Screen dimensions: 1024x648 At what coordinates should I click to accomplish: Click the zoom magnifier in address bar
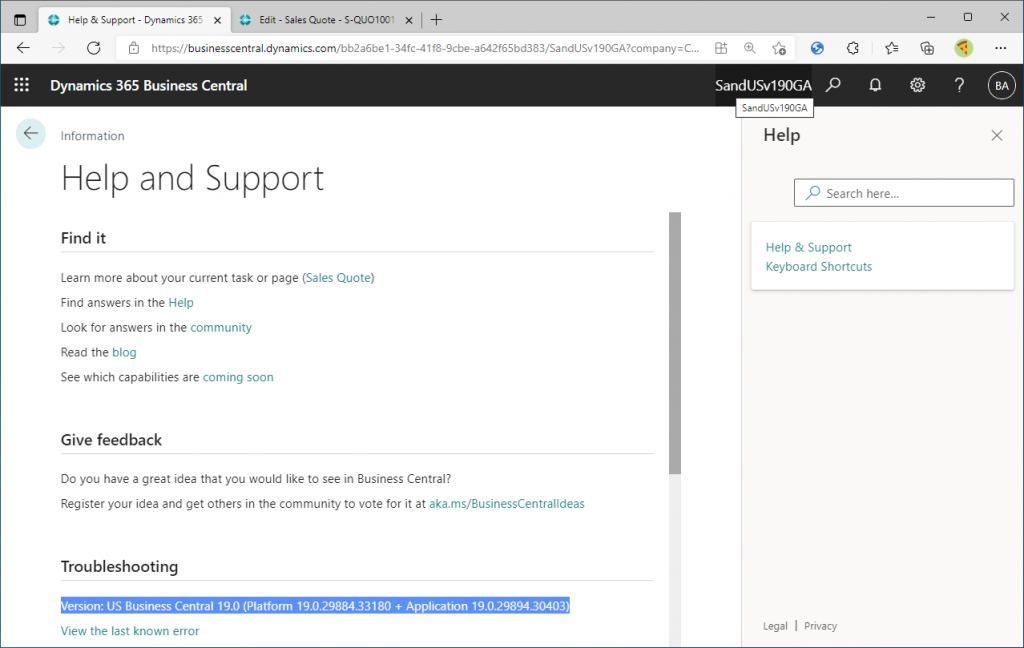[x=750, y=48]
